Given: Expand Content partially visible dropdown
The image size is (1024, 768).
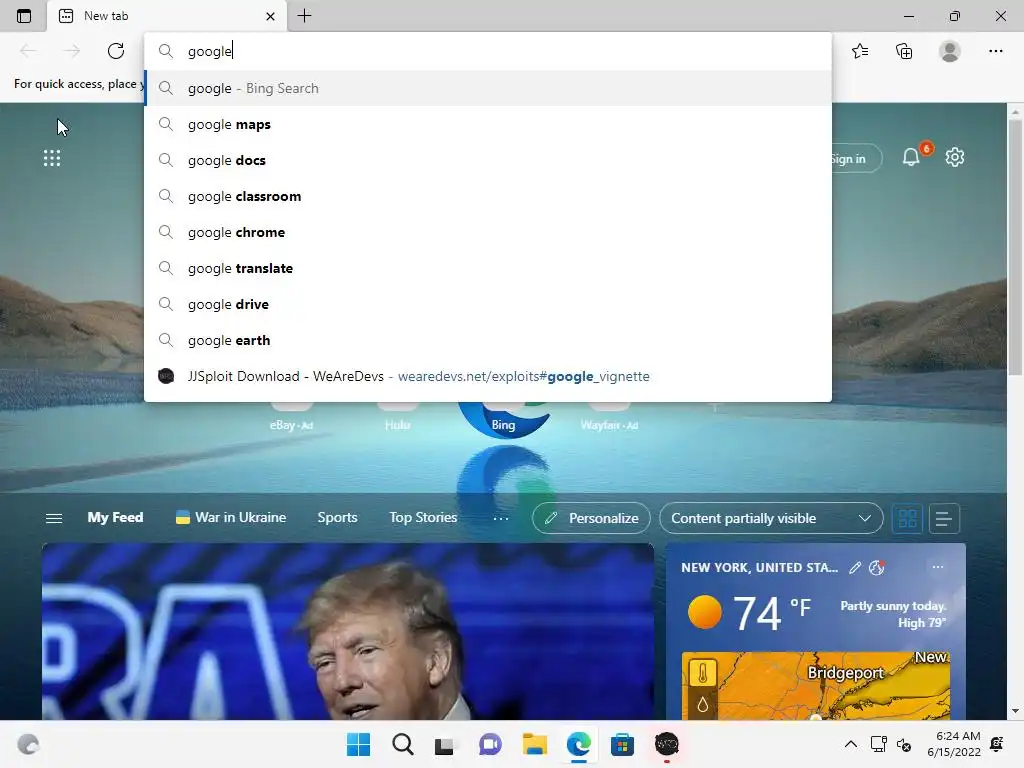Looking at the screenshot, I should pyautogui.click(x=771, y=518).
